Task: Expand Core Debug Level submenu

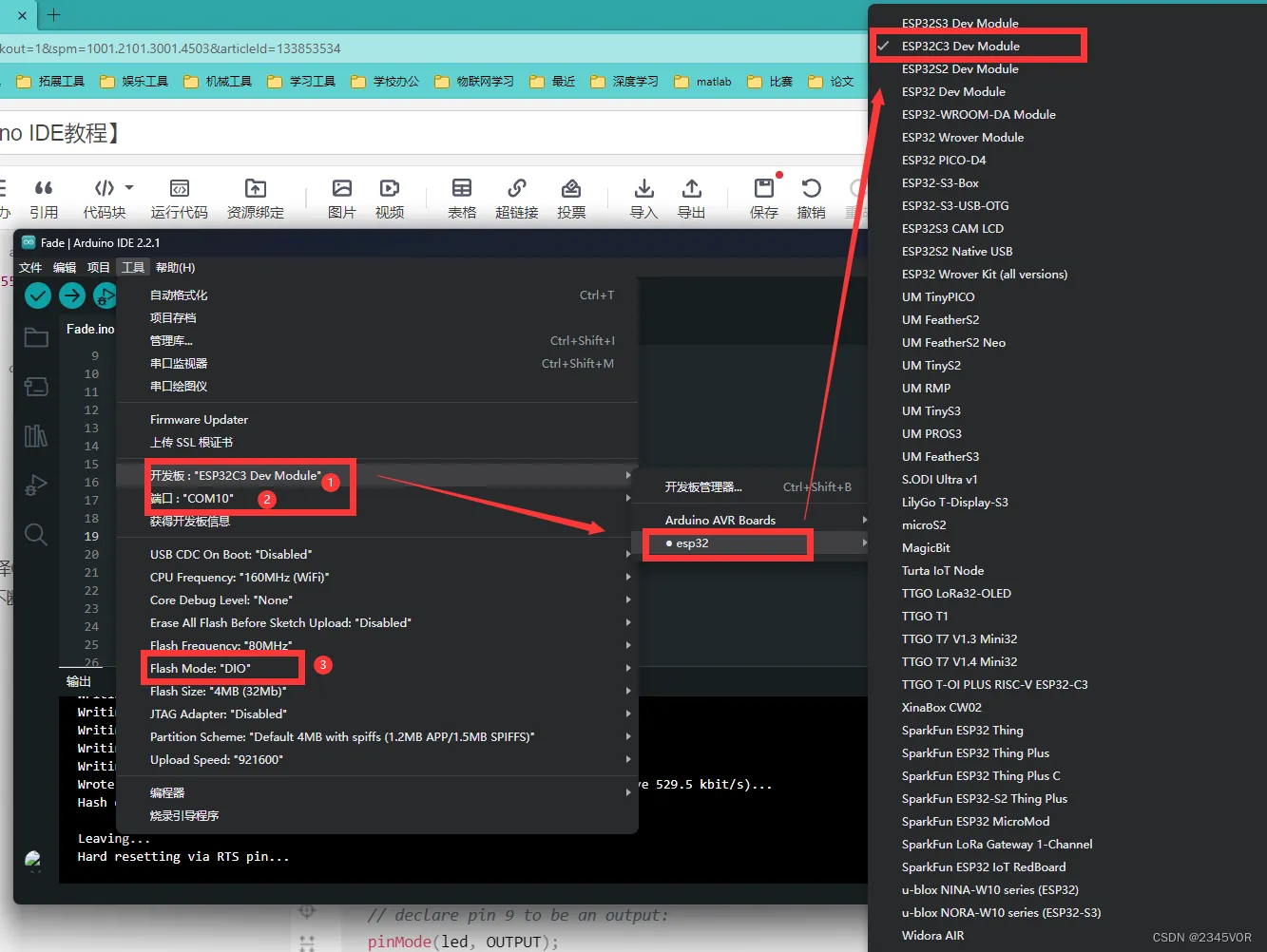Action: [x=376, y=600]
